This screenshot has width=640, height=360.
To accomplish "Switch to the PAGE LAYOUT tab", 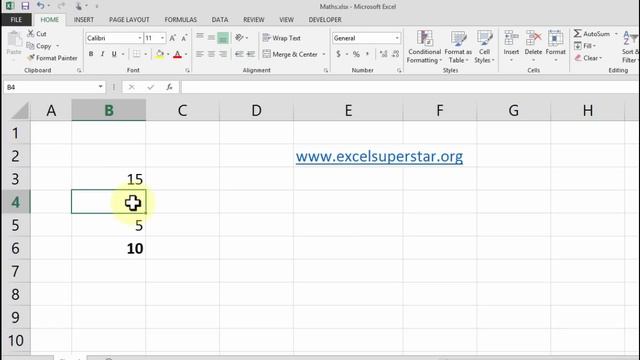I will (x=129, y=20).
